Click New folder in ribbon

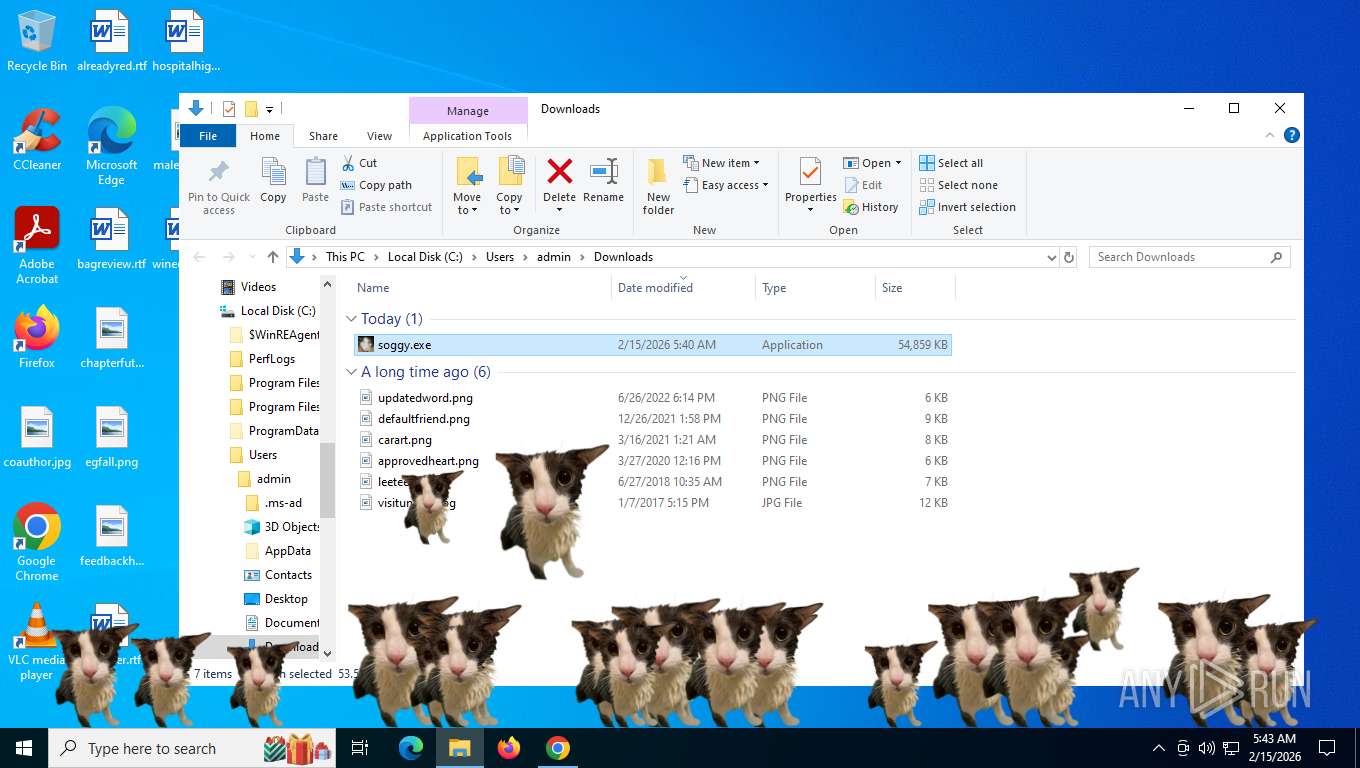pyautogui.click(x=658, y=186)
